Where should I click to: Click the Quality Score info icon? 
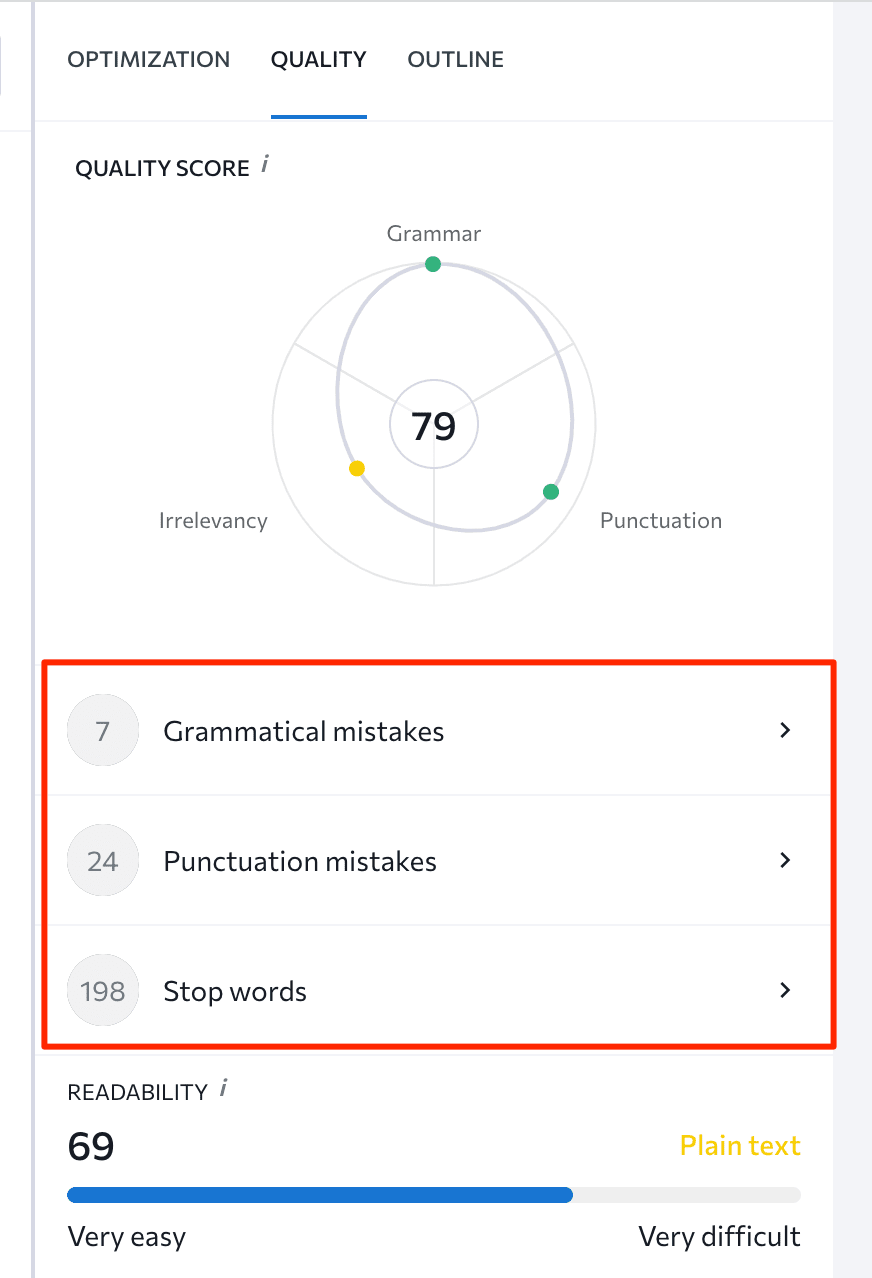tap(265, 164)
